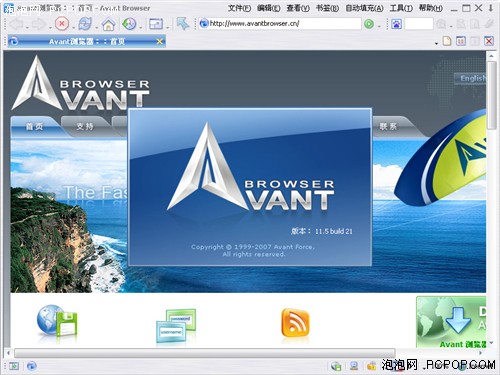The height and width of the screenshot is (375, 500).
Task: Click the horizontal scrollbar thumb
Action: pyautogui.click(x=205, y=353)
